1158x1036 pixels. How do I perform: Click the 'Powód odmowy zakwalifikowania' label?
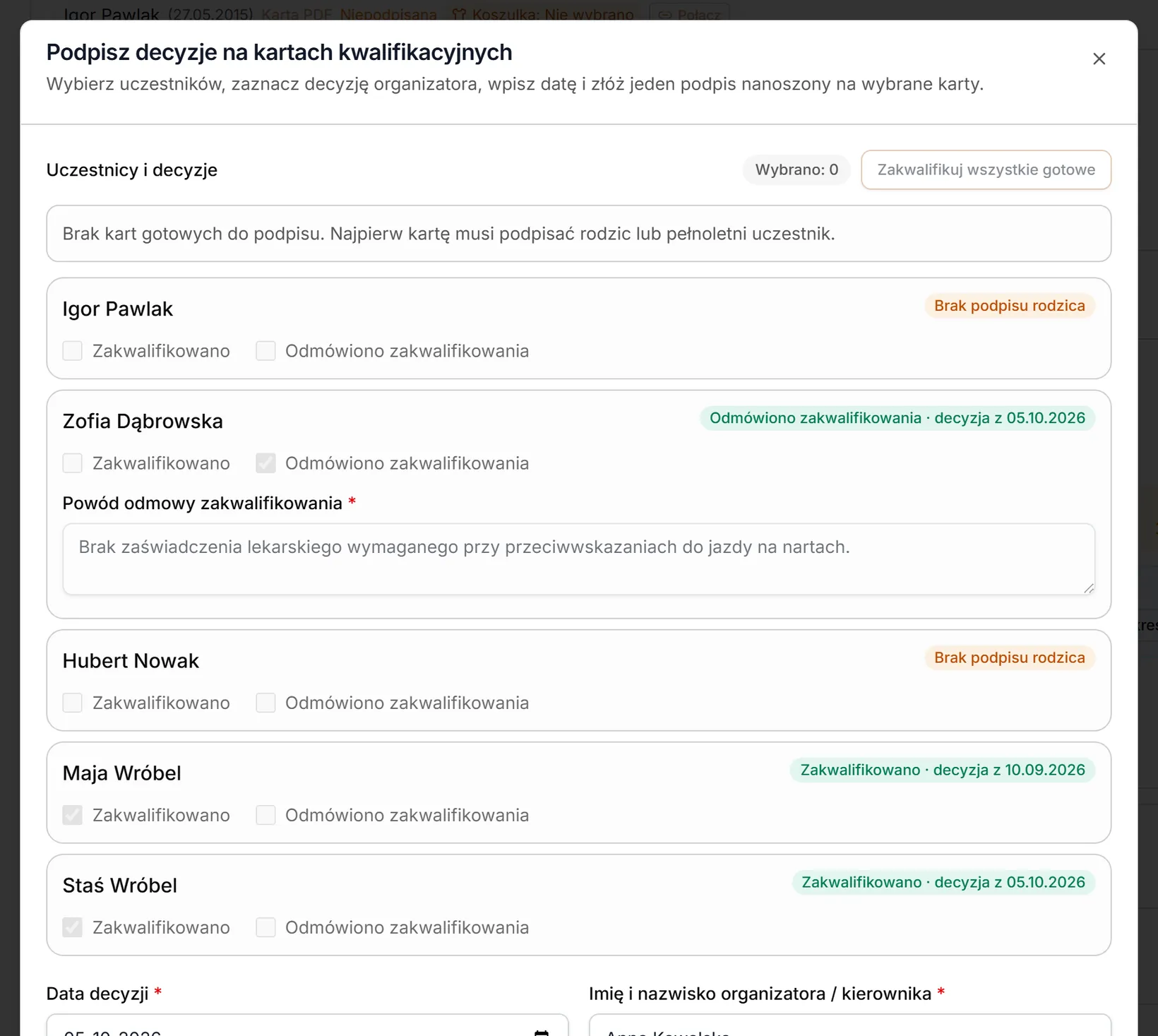(x=202, y=504)
